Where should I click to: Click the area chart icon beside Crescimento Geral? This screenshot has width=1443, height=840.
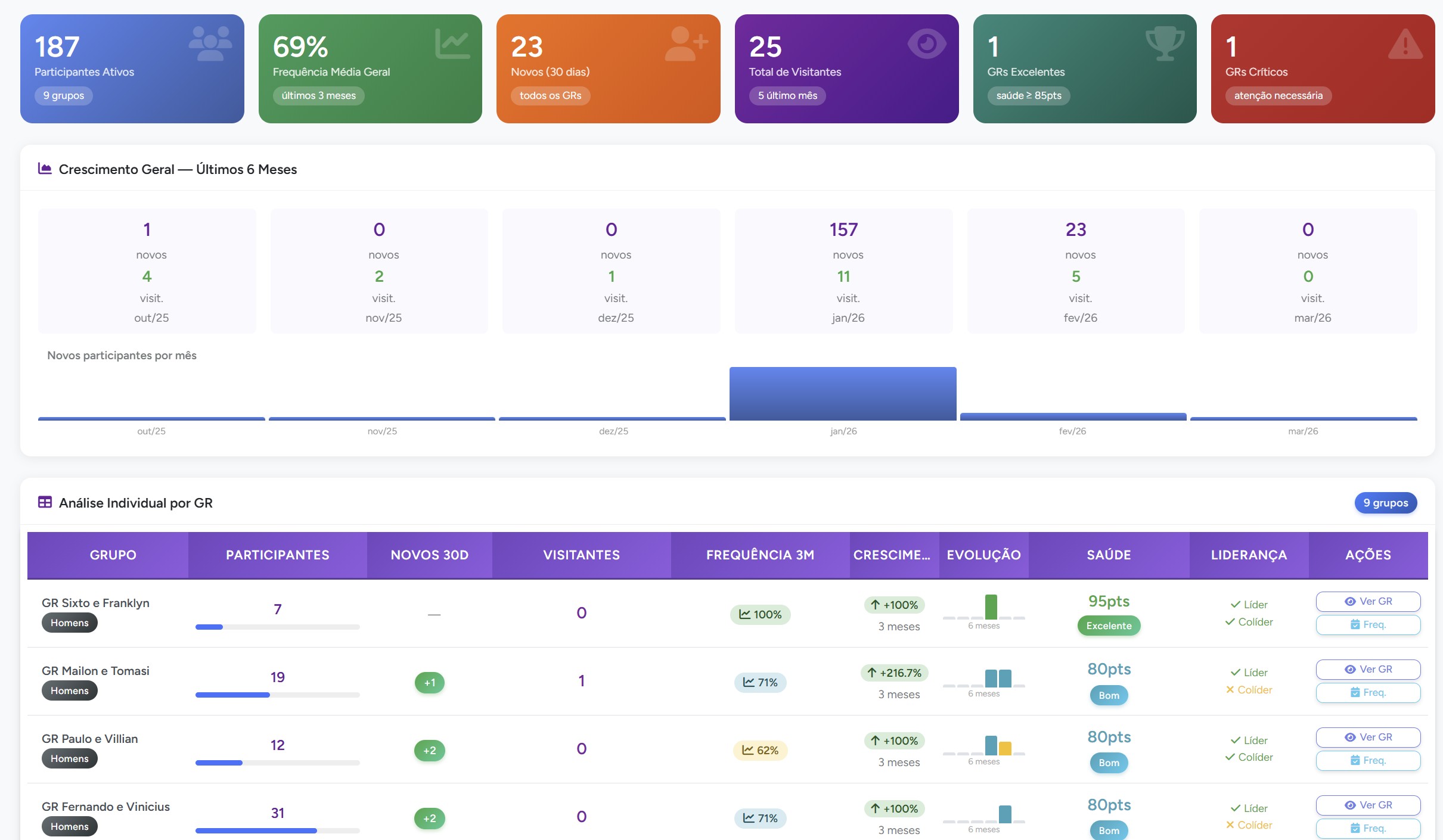[x=45, y=169]
